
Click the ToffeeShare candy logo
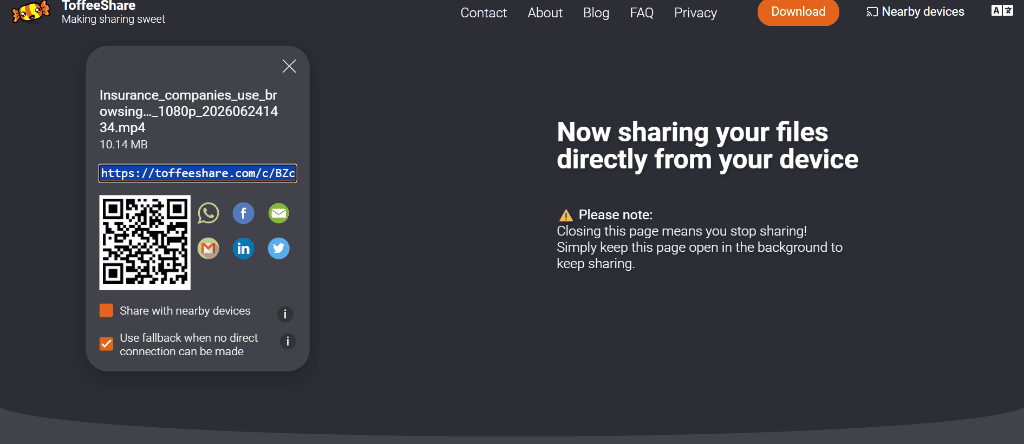pos(31,11)
